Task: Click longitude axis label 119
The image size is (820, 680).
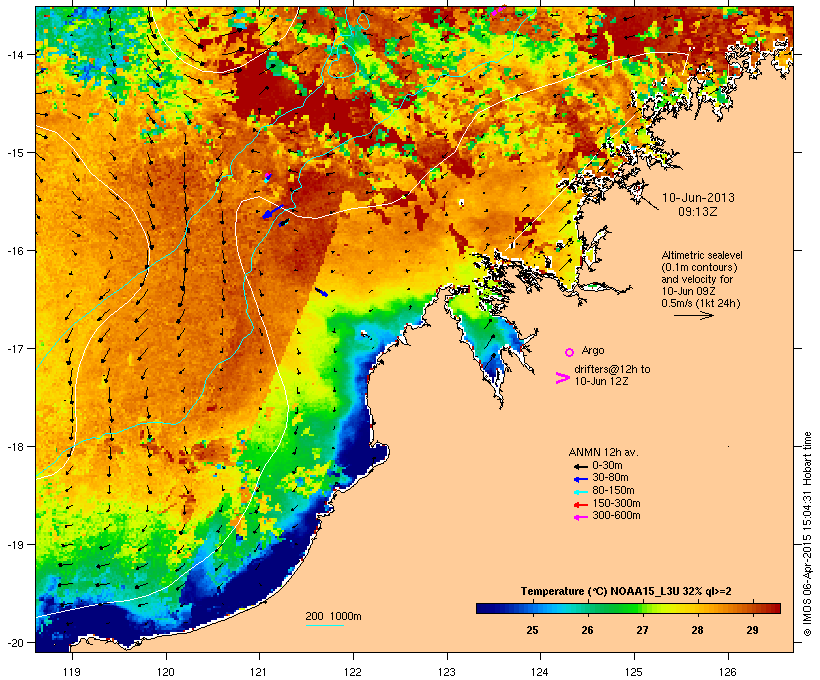Action: coord(72,672)
